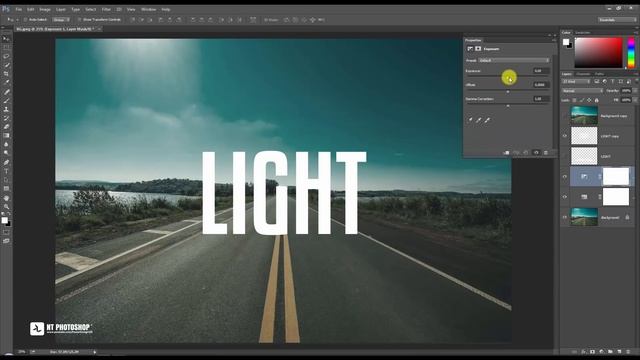Open the Fill slider dropdown arrow
The image size is (640, 360).
[635, 100]
